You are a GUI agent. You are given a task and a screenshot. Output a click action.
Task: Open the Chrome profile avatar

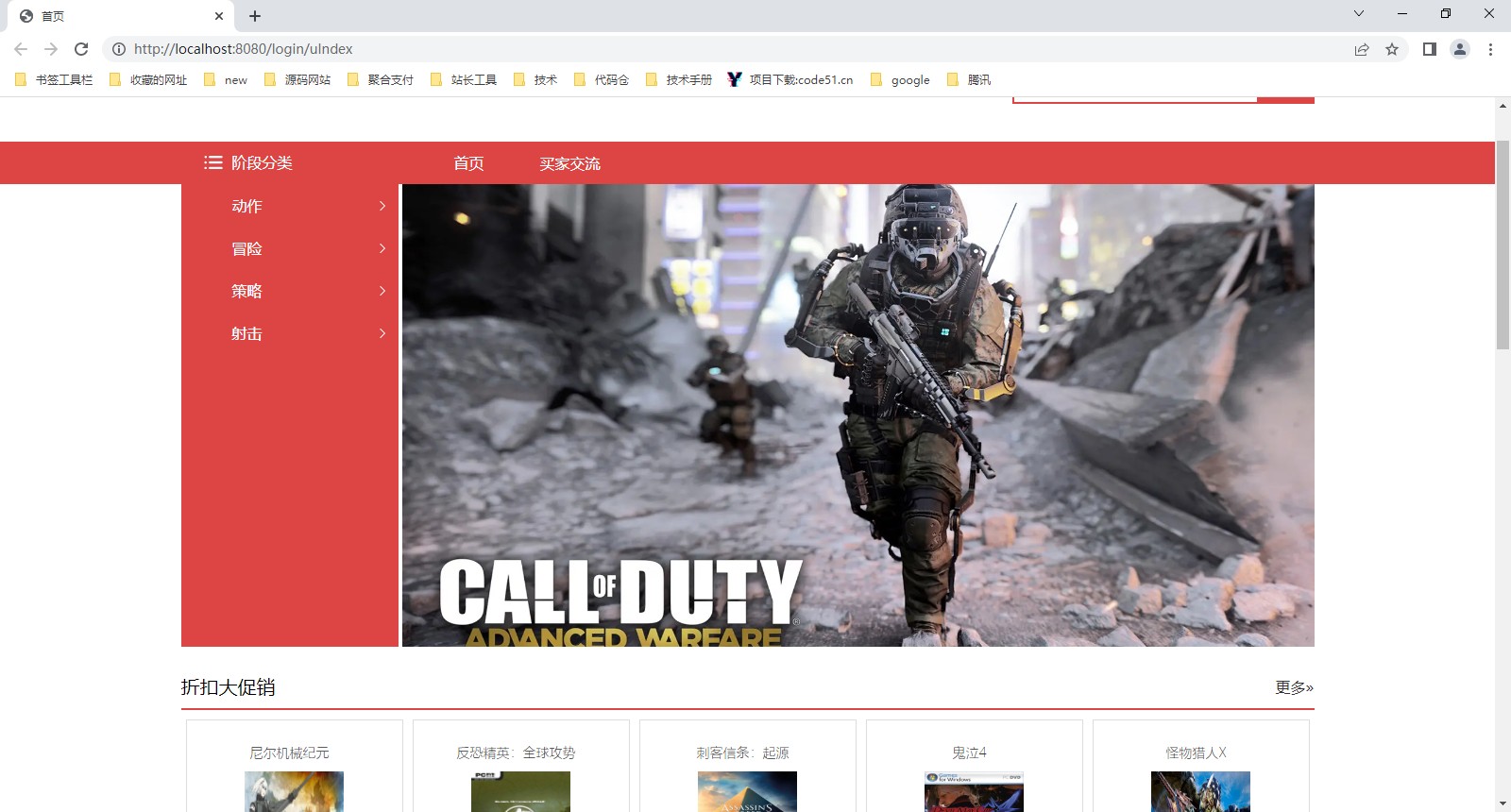pos(1460,49)
